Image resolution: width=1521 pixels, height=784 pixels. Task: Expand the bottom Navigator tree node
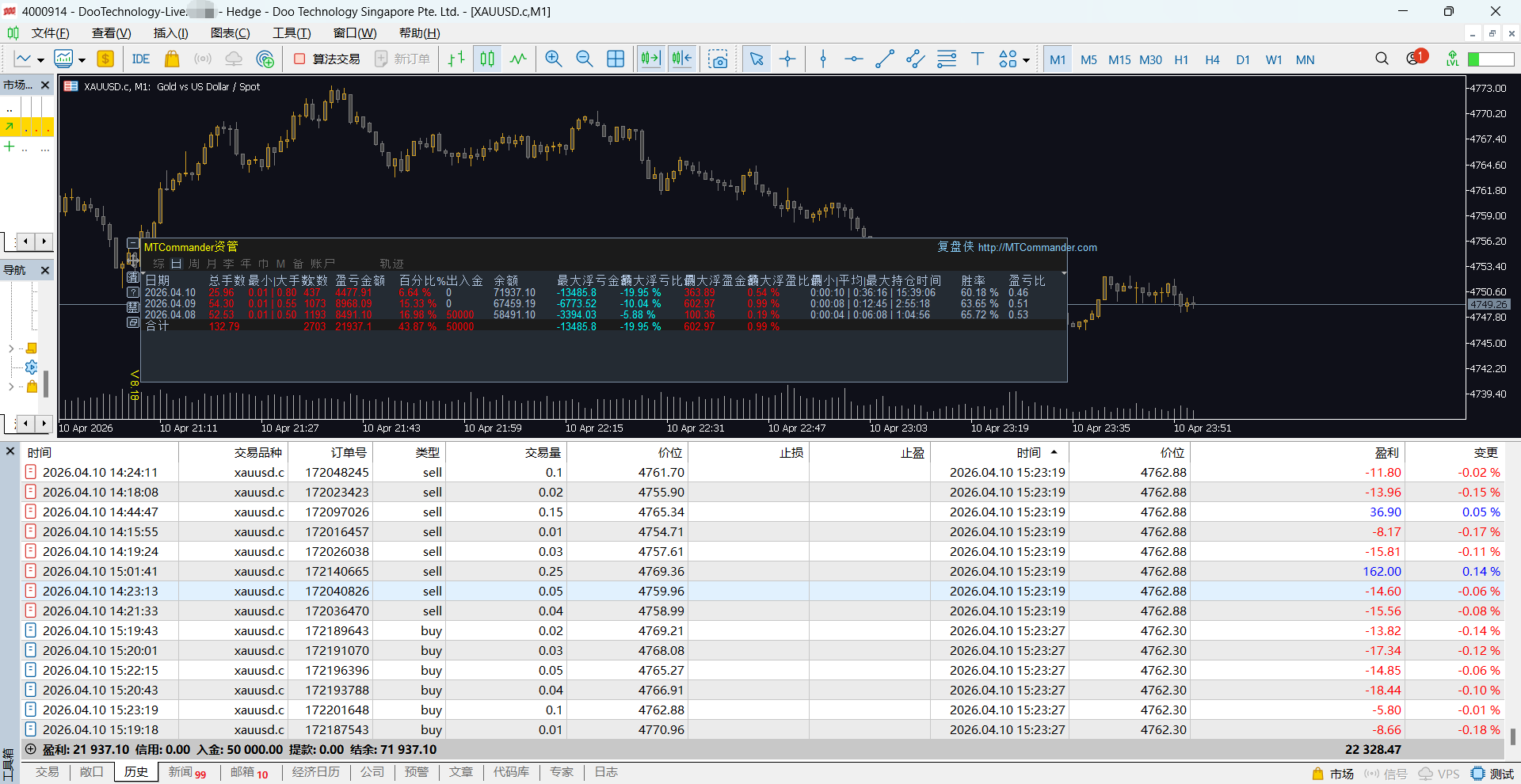click(x=10, y=387)
